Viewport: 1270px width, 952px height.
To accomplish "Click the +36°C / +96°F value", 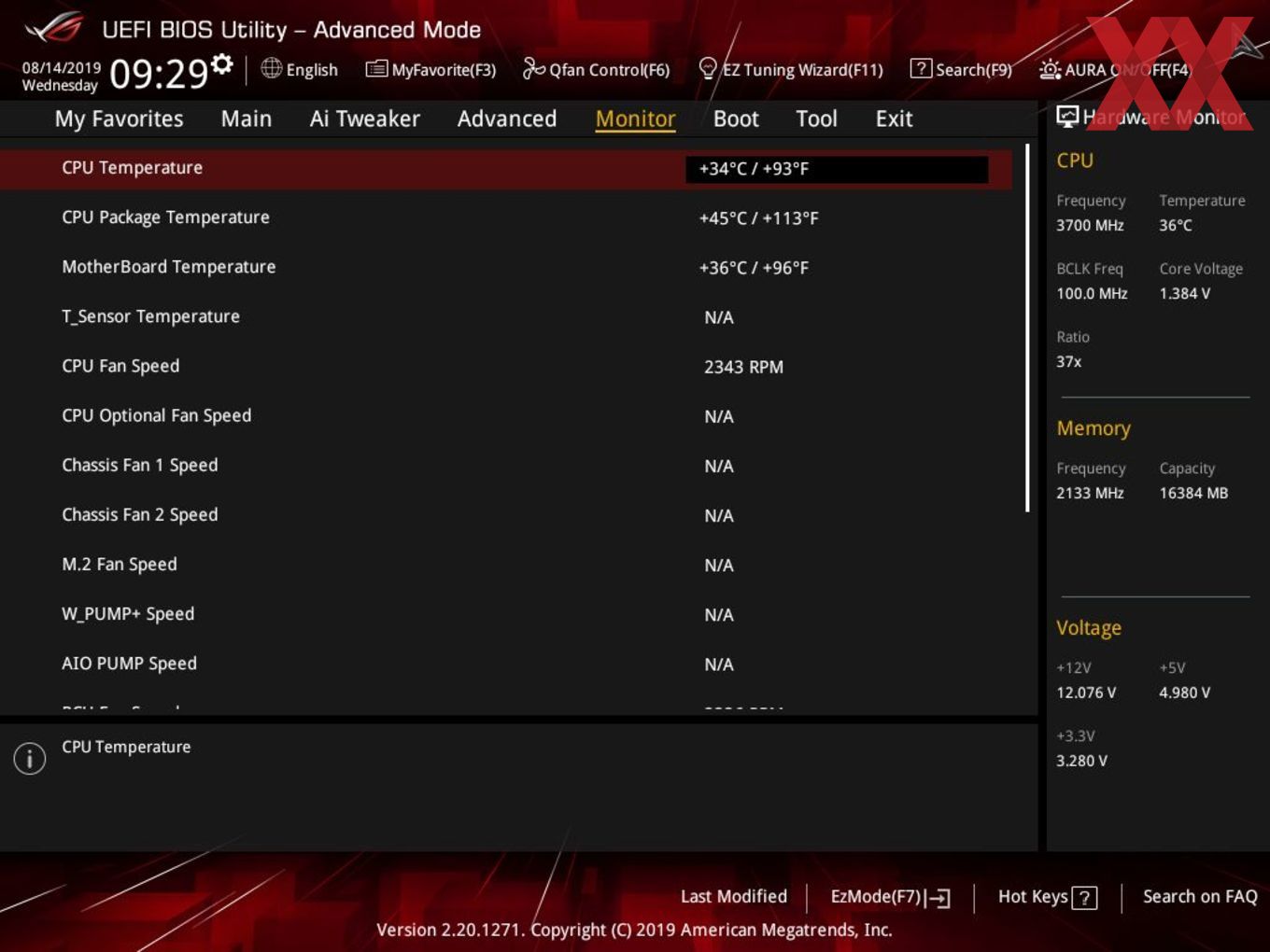I will pyautogui.click(x=754, y=268).
